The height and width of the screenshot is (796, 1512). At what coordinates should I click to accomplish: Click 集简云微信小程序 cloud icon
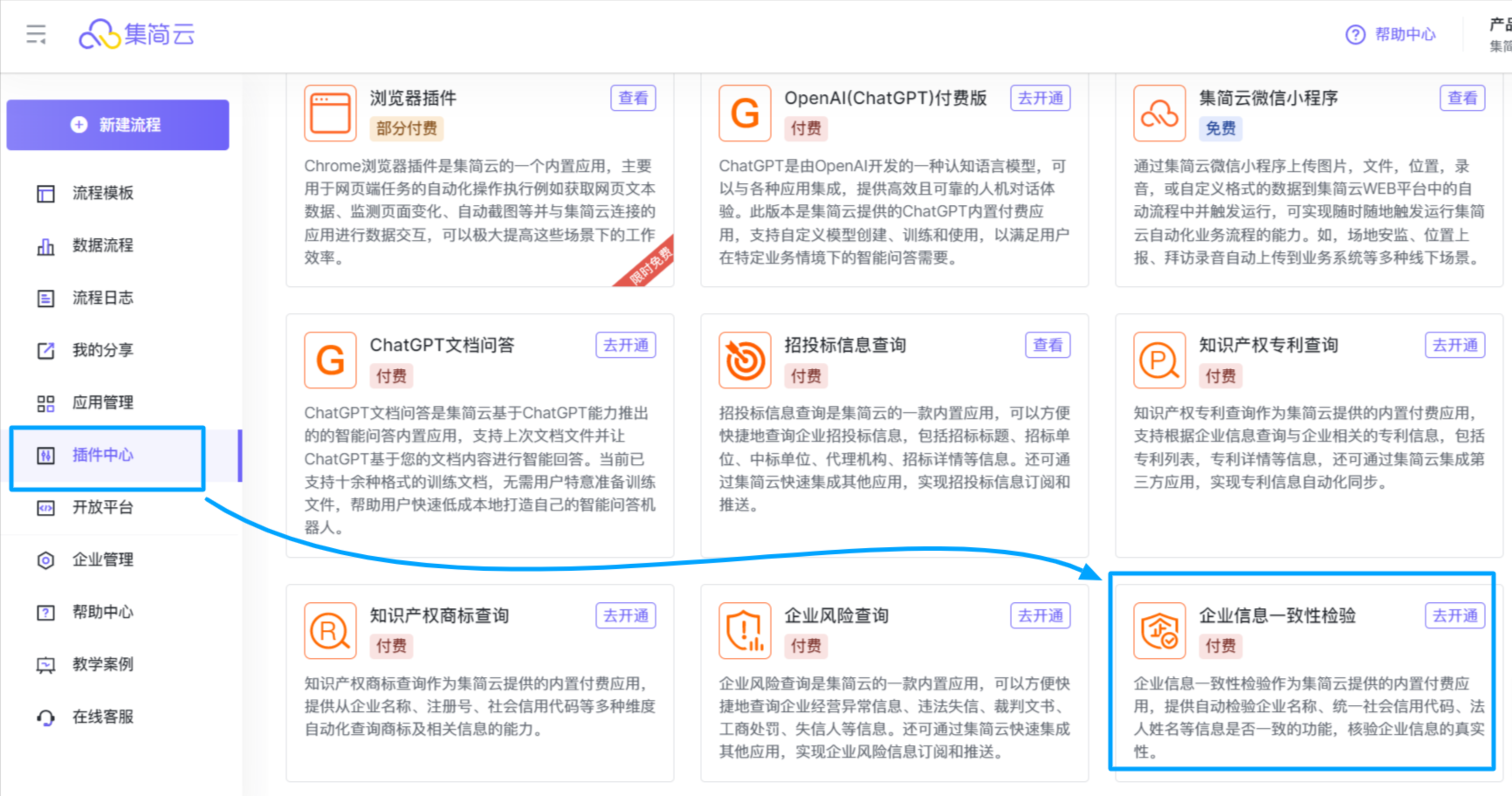pos(1160,113)
